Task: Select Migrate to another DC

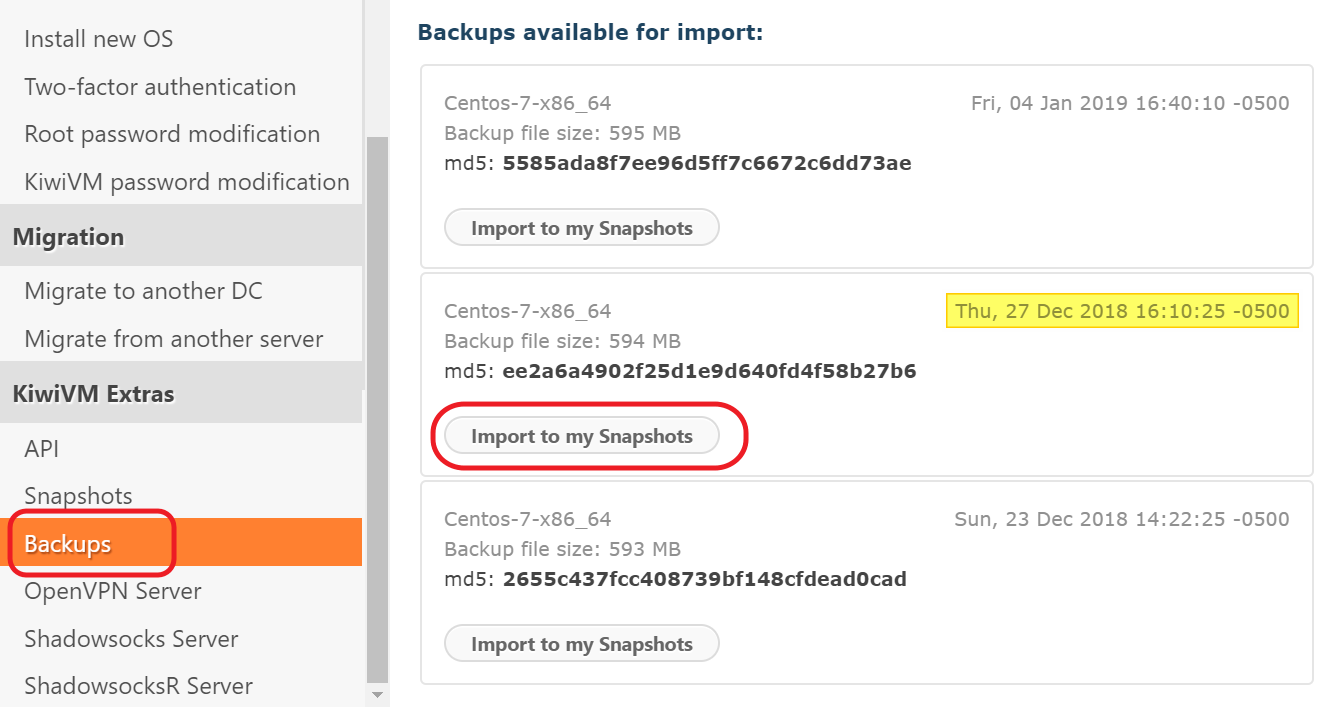Action: tap(143, 291)
